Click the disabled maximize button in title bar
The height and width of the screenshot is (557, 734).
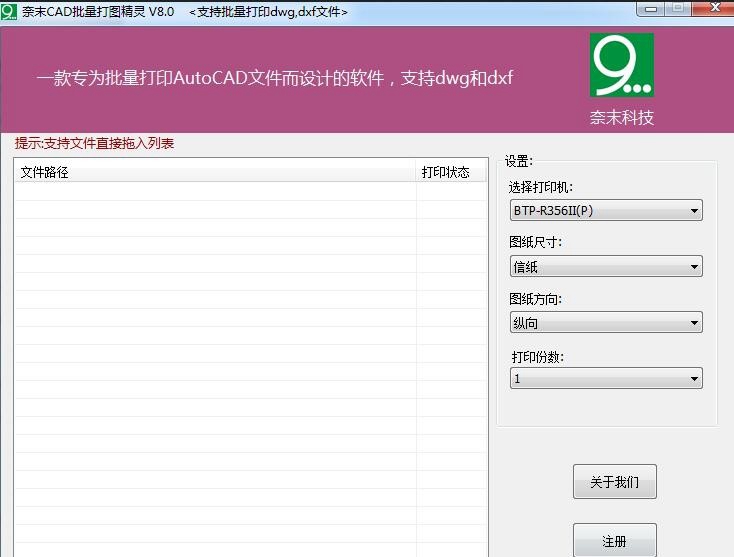pos(678,9)
